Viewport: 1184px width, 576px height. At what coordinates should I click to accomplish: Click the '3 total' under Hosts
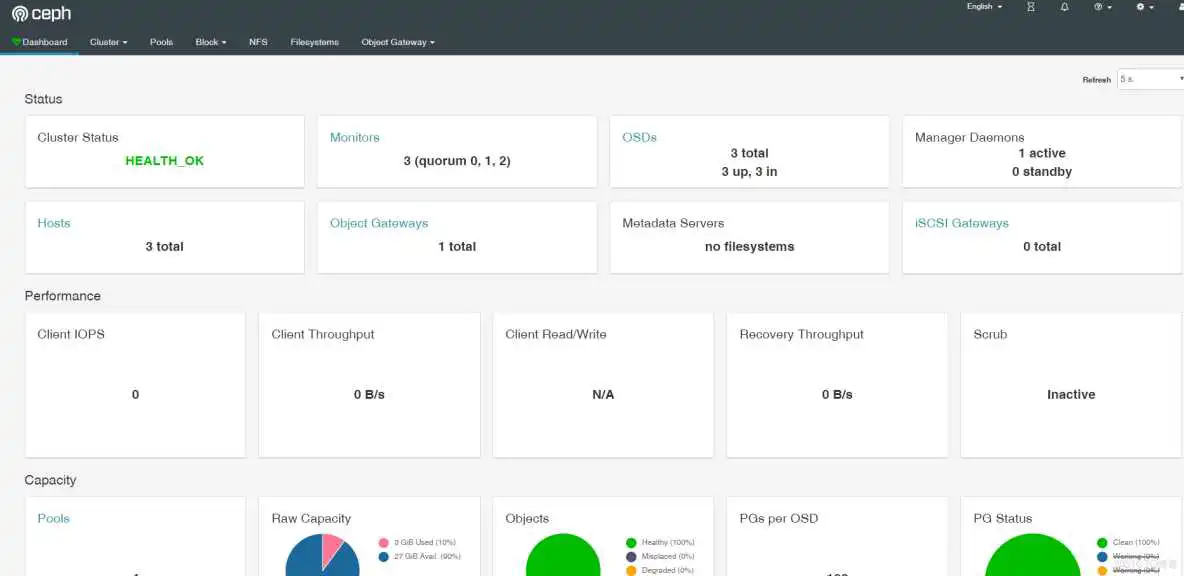165,247
